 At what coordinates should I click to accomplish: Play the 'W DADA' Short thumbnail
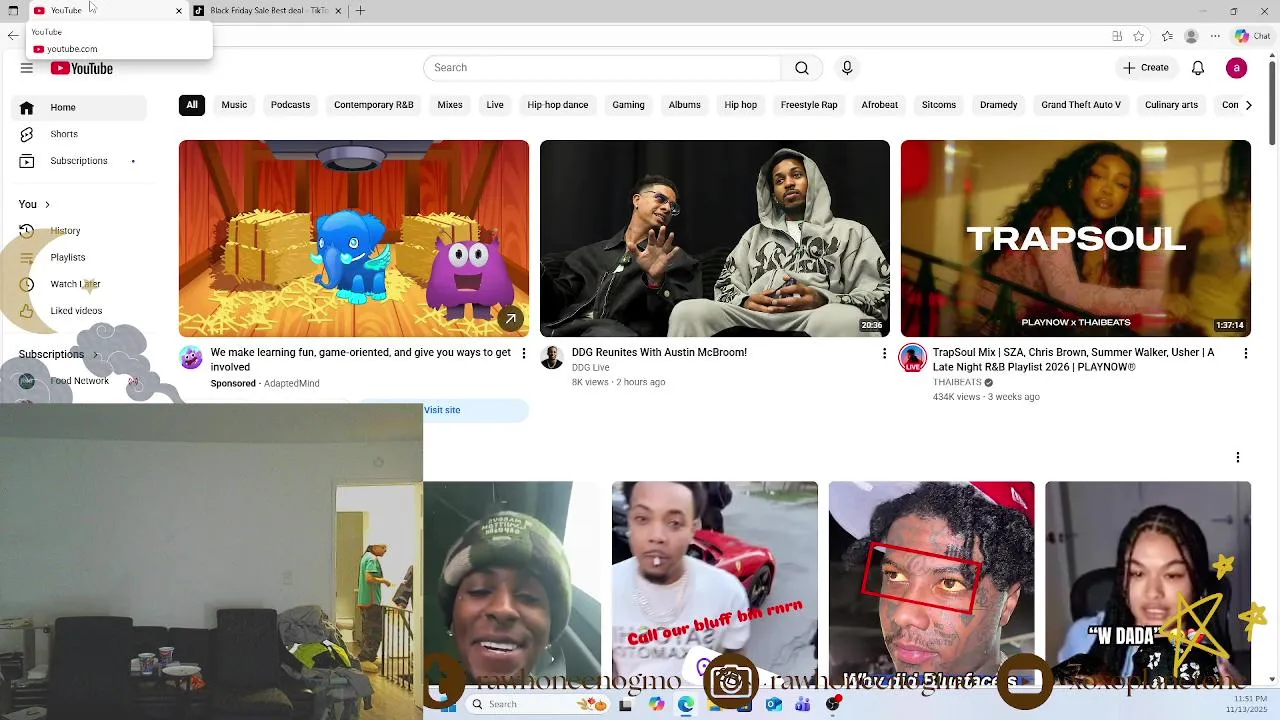1148,583
